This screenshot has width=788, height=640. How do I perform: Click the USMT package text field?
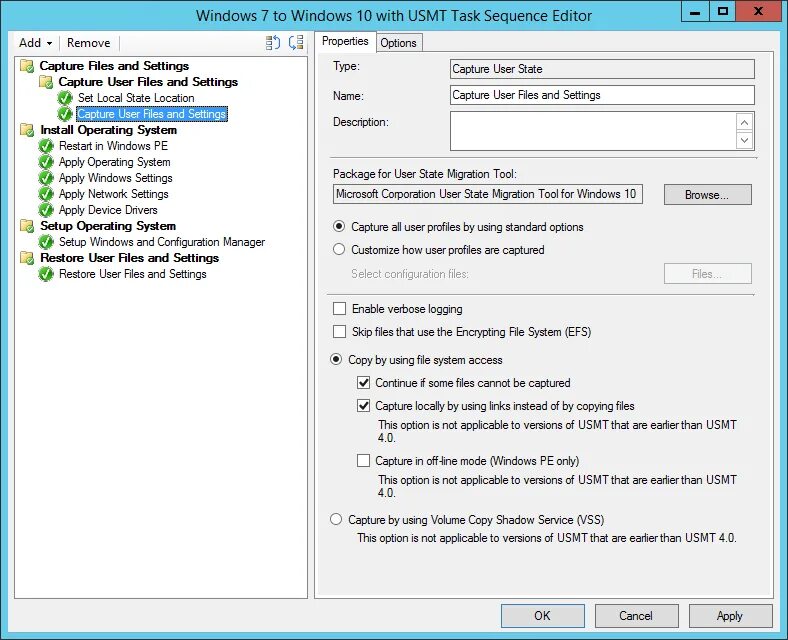[x=487, y=194]
